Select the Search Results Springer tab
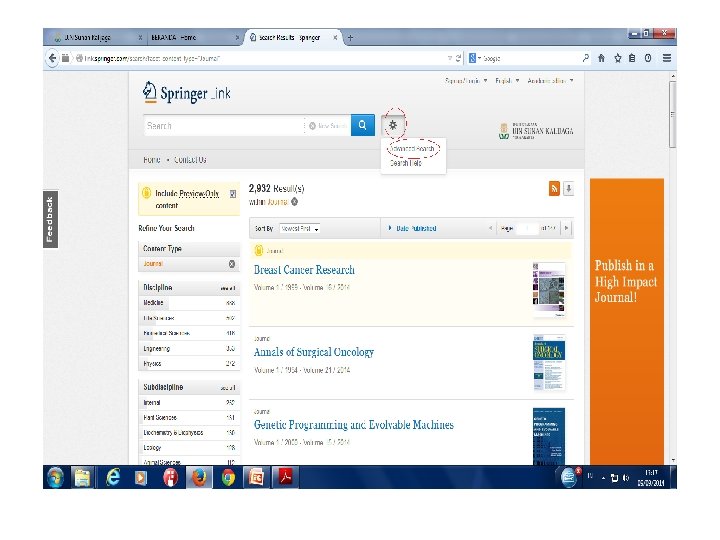The height and width of the screenshot is (540, 720). (294, 38)
